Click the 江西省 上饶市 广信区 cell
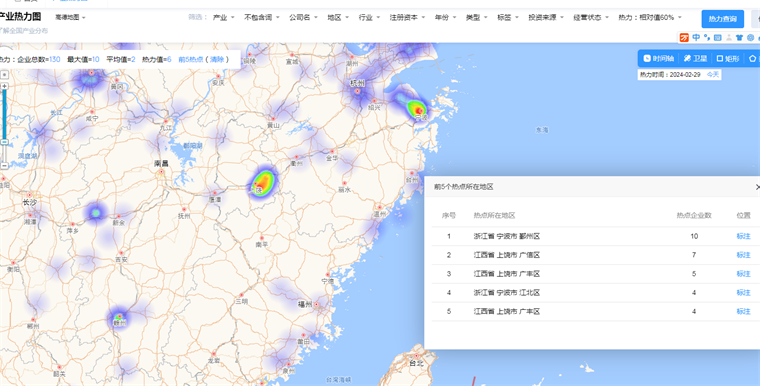This screenshot has width=760, height=386. [507, 255]
